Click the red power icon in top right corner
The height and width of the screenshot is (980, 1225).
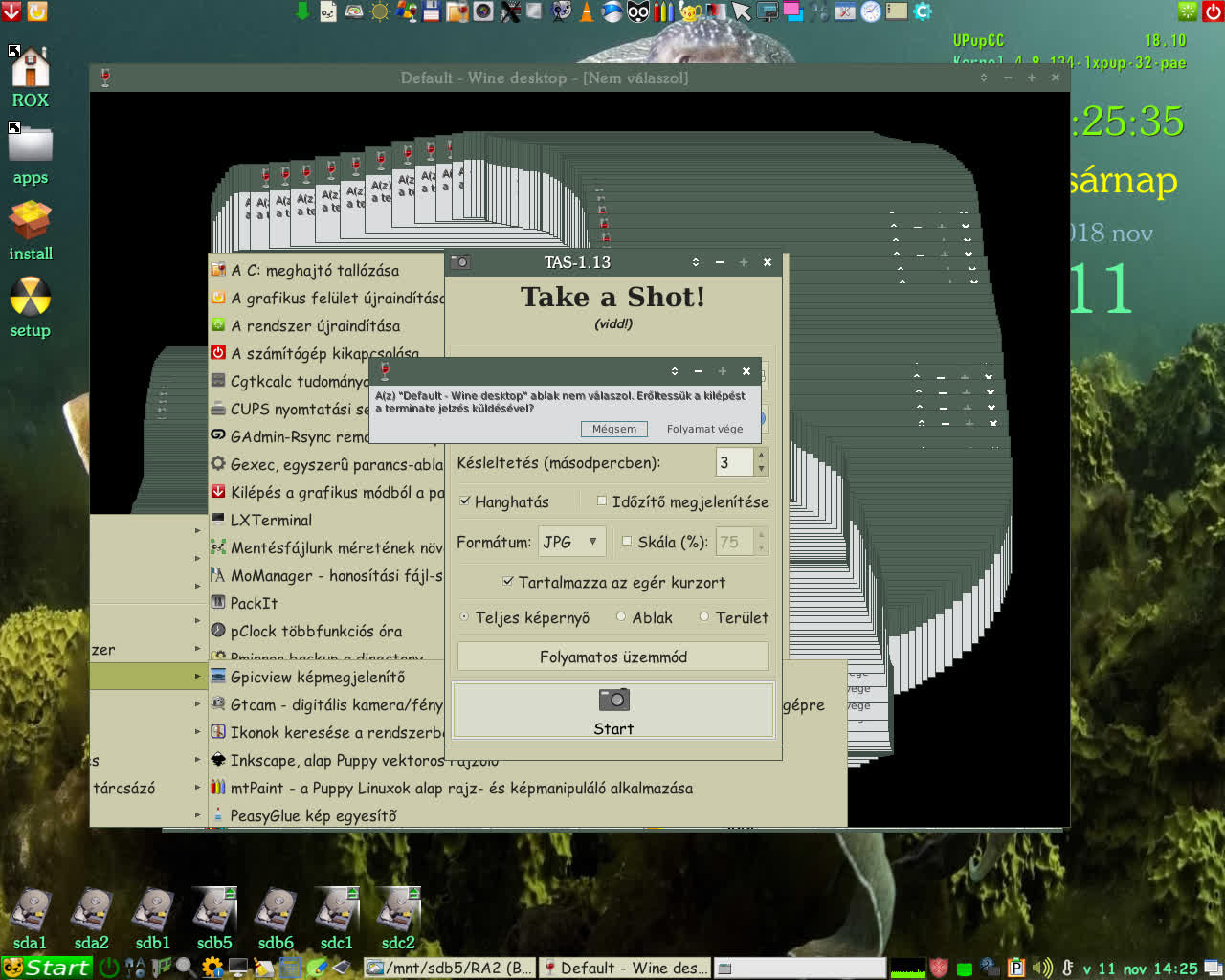1213,11
